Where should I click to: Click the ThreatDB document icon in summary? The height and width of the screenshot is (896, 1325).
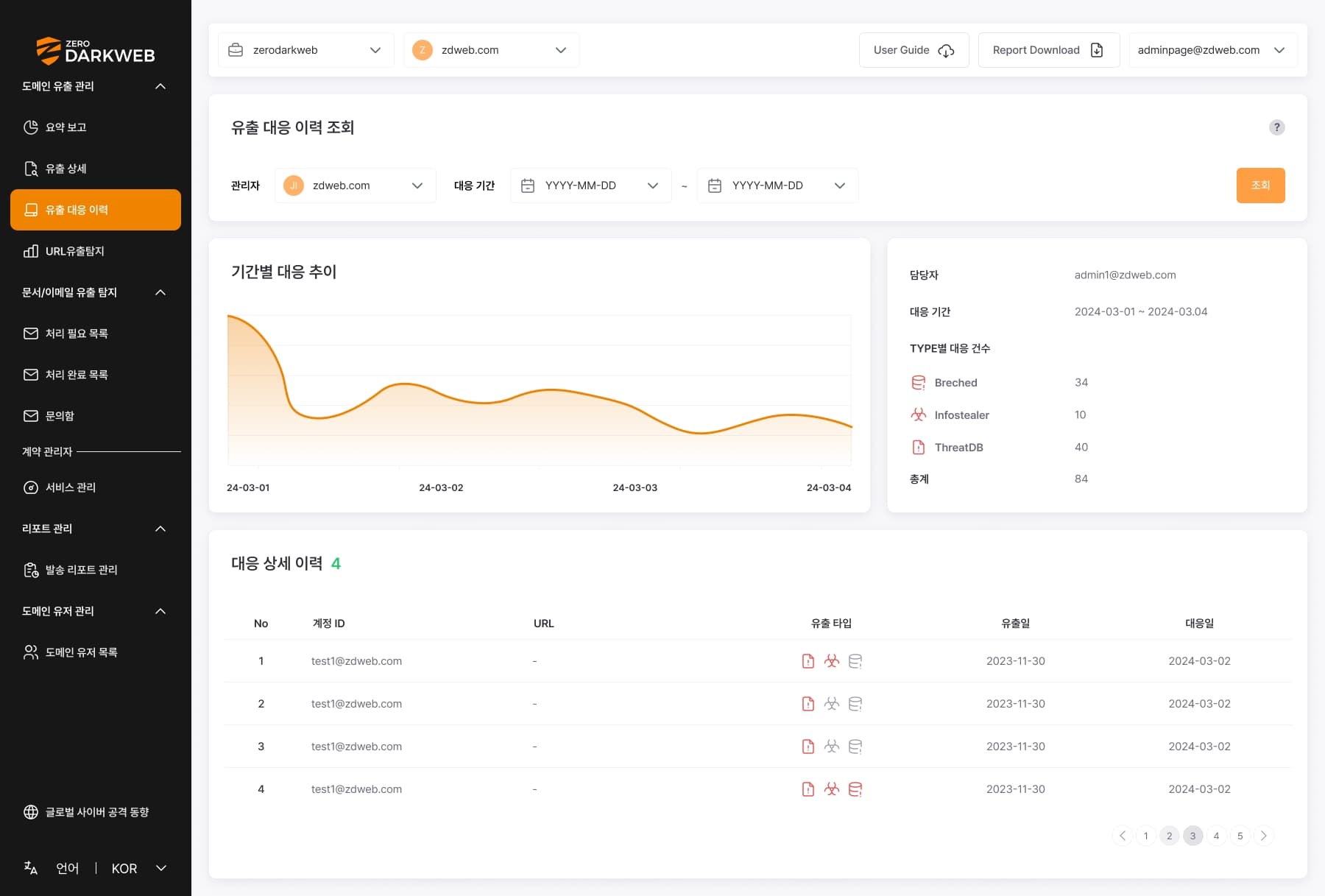(x=919, y=448)
